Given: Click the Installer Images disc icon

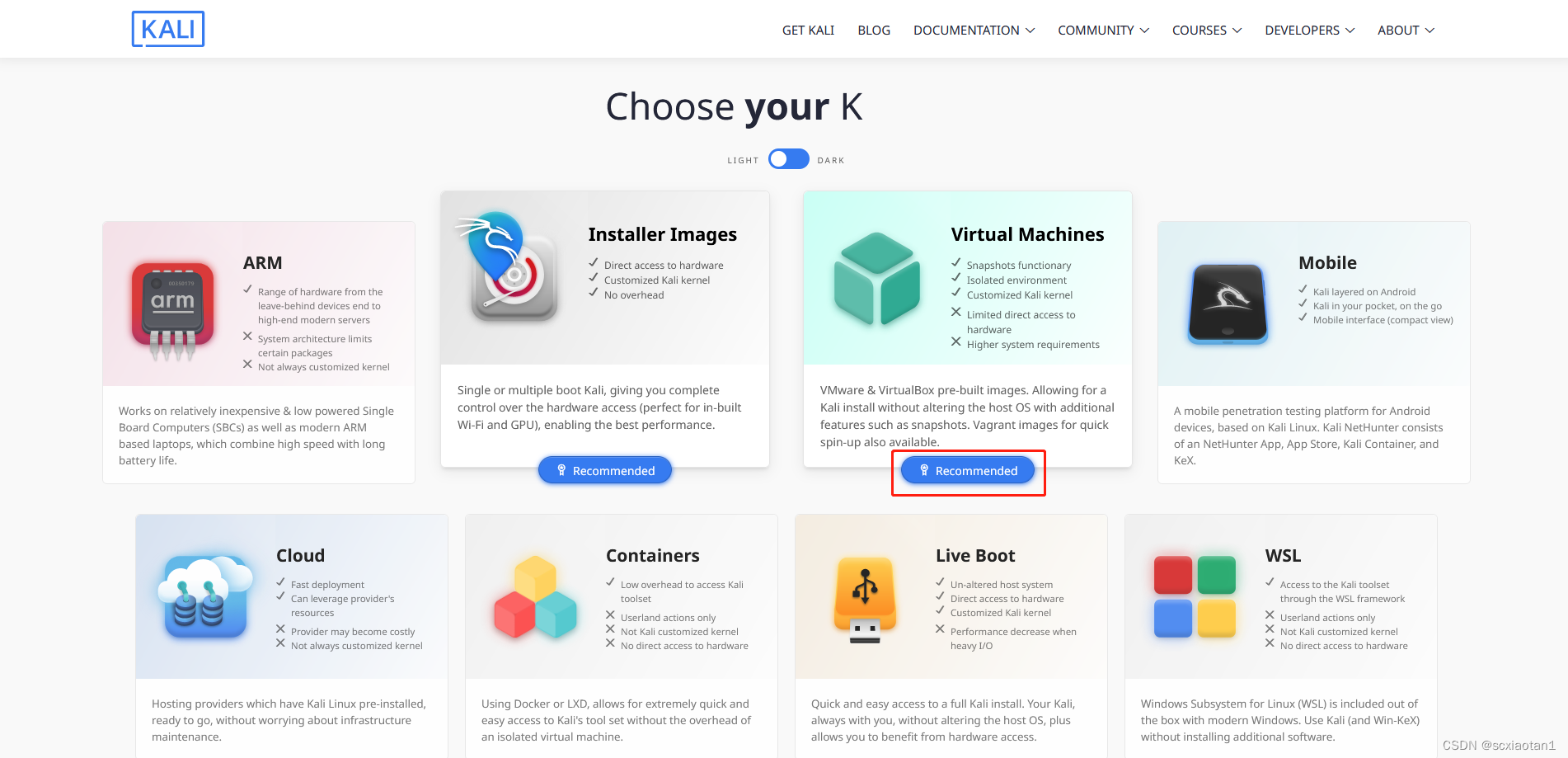Looking at the screenshot, I should point(509,267).
